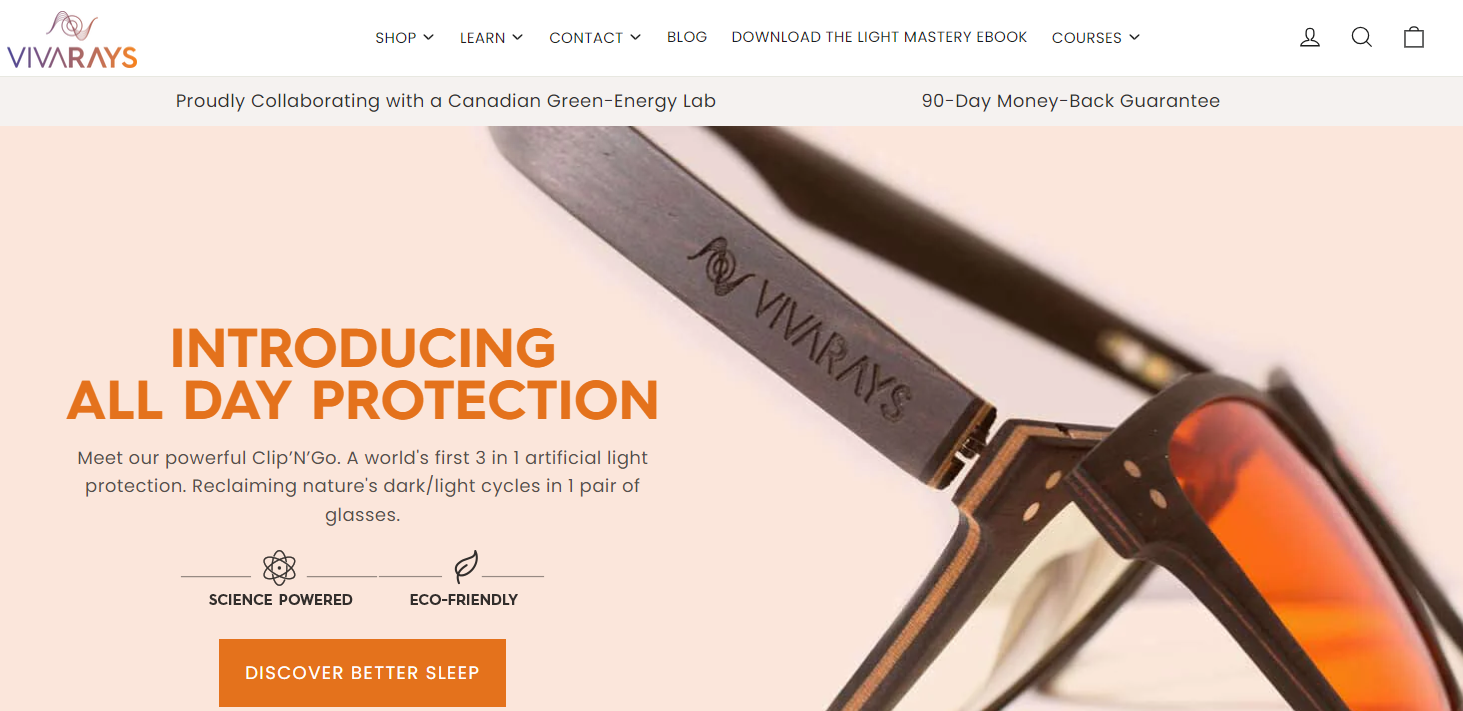1463x711 pixels.
Task: Click the Vivarays logo
Action: (x=72, y=40)
